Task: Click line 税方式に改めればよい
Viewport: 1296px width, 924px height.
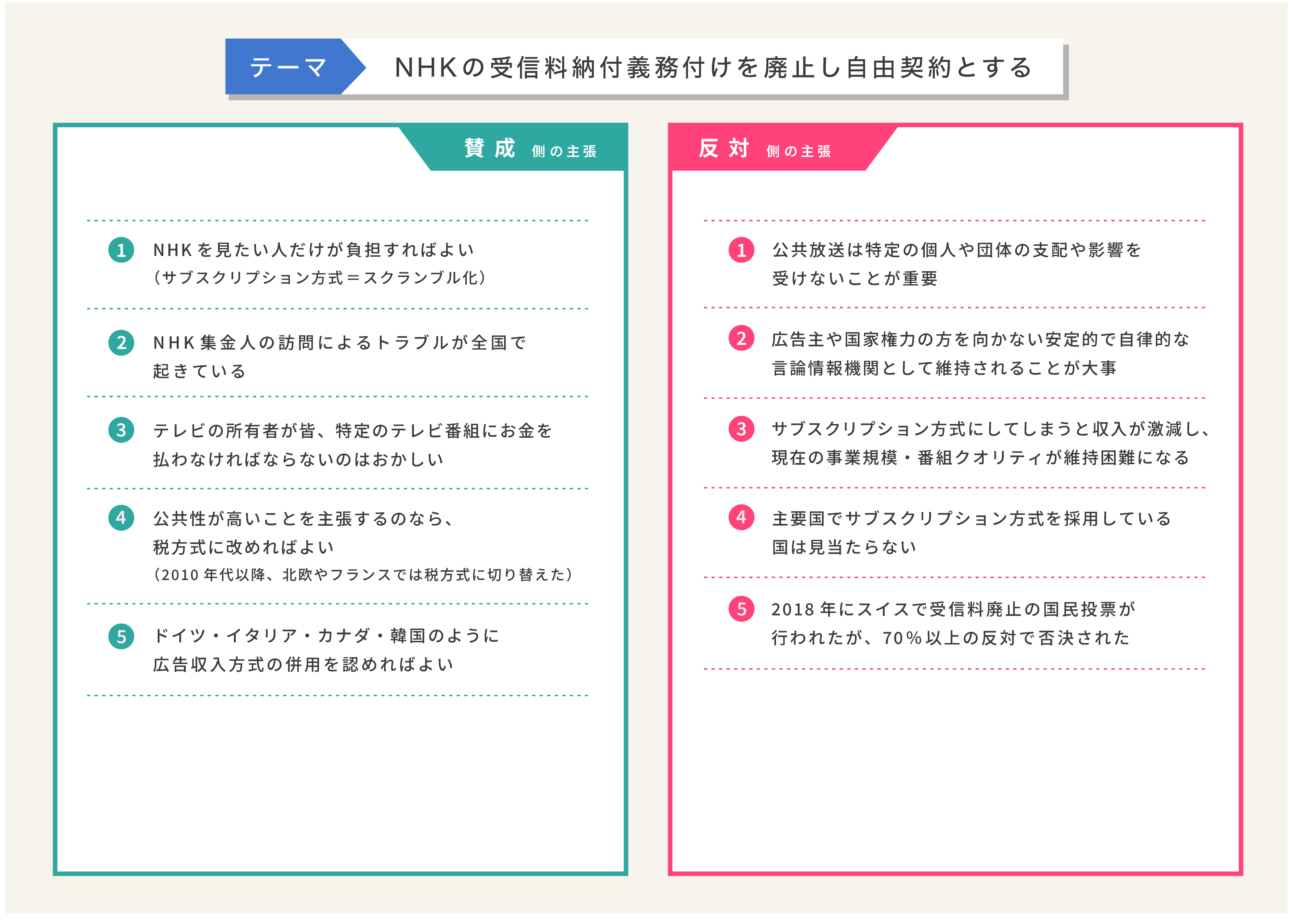Action: pyautogui.click(x=243, y=547)
